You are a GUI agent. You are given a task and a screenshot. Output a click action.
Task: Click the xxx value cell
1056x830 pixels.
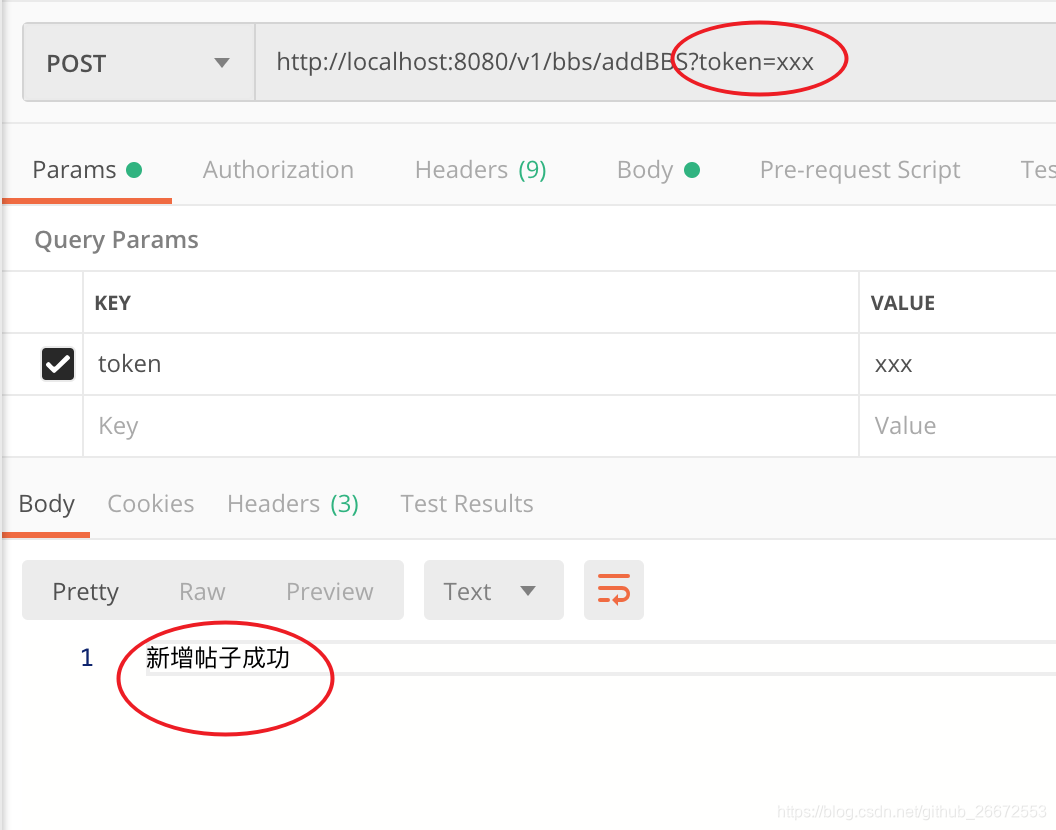[x=958, y=364]
